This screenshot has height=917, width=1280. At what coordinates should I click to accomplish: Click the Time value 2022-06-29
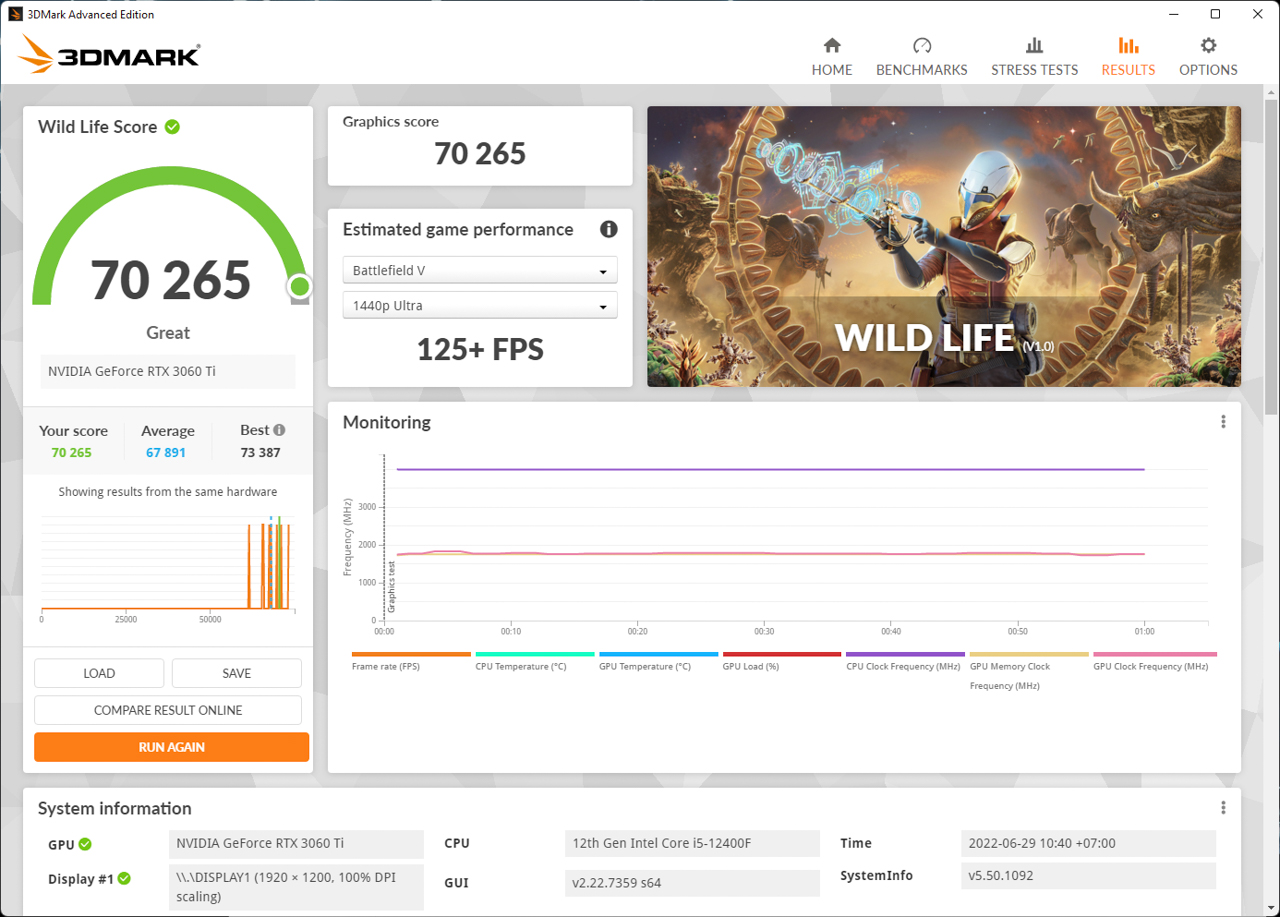(x=1088, y=844)
